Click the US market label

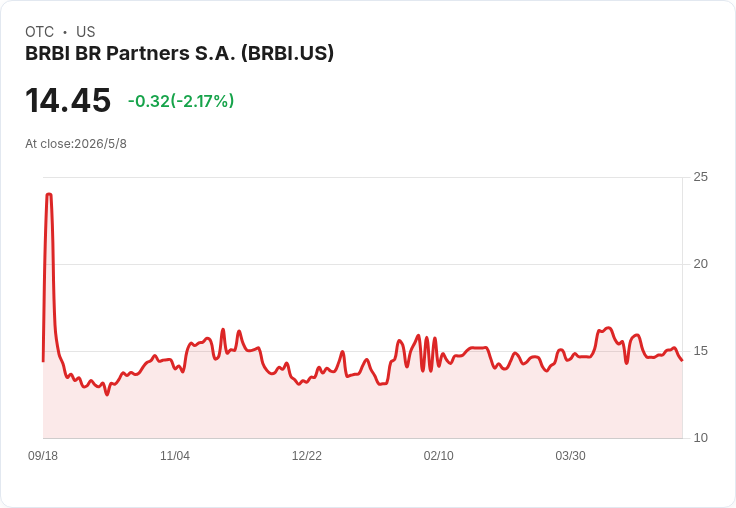(x=85, y=32)
